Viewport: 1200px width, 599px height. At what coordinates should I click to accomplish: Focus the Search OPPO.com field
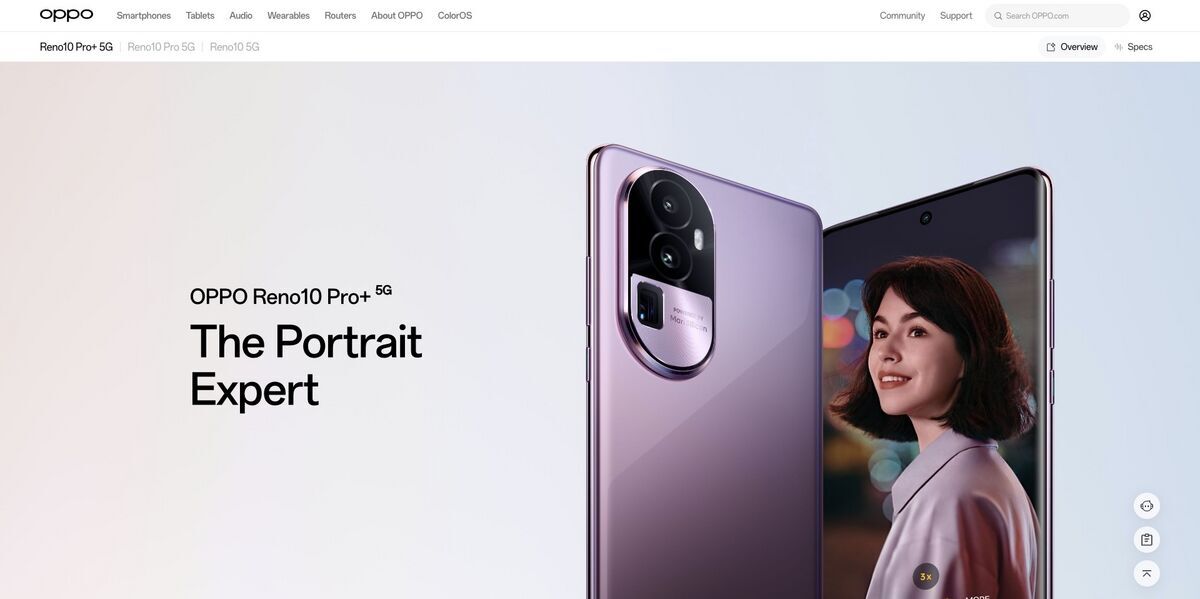[1057, 16]
